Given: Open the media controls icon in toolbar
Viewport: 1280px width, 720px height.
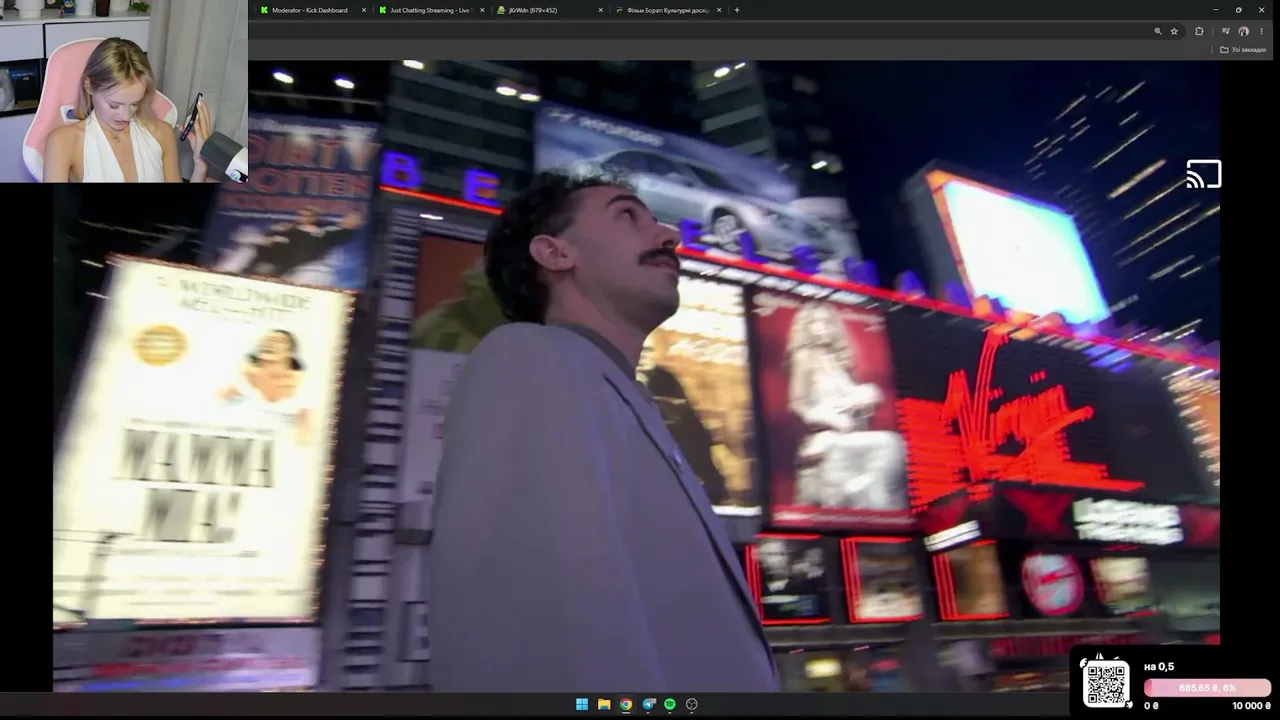Looking at the screenshot, I should pyautogui.click(x=1225, y=31).
